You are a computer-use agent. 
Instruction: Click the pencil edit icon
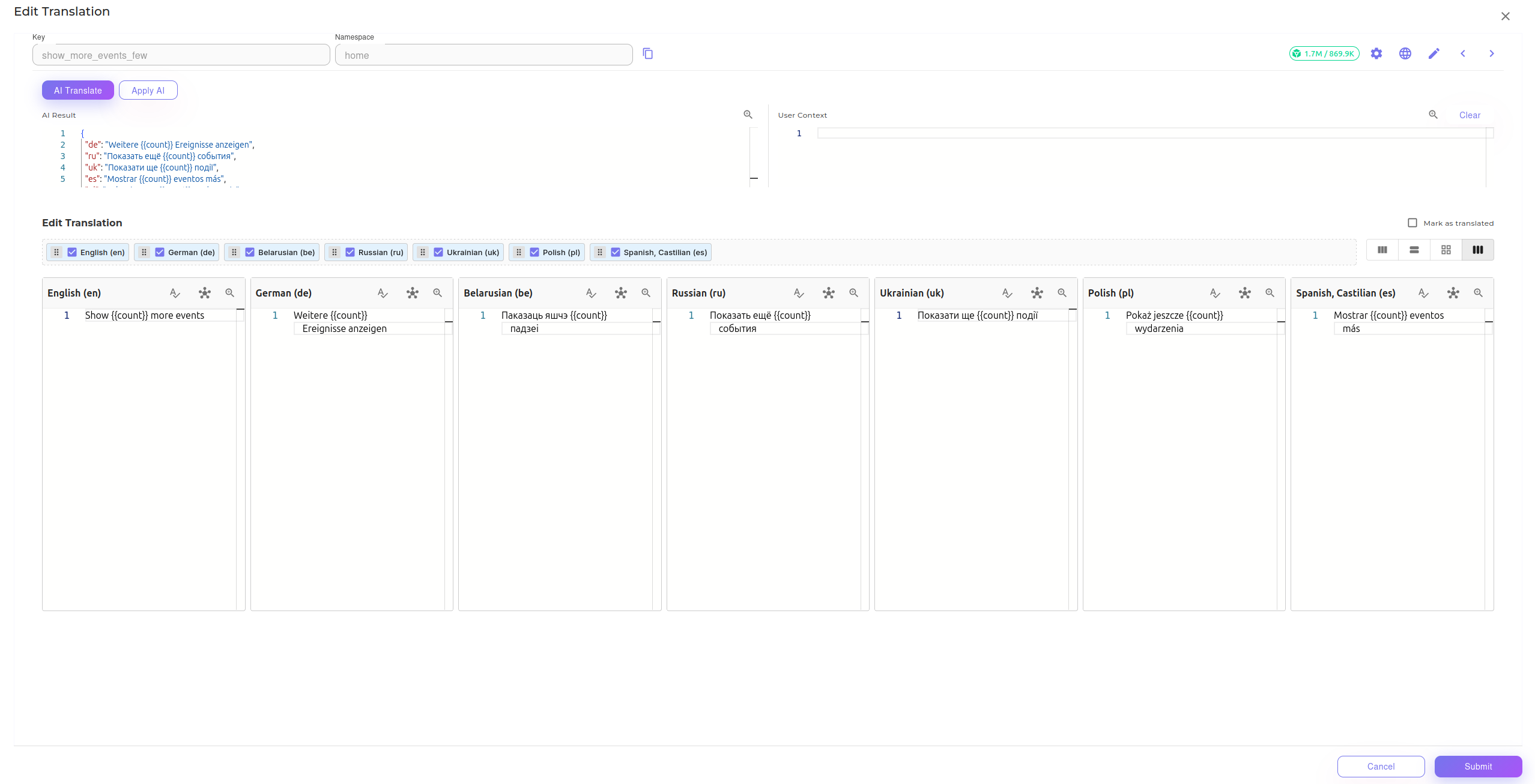[1434, 54]
